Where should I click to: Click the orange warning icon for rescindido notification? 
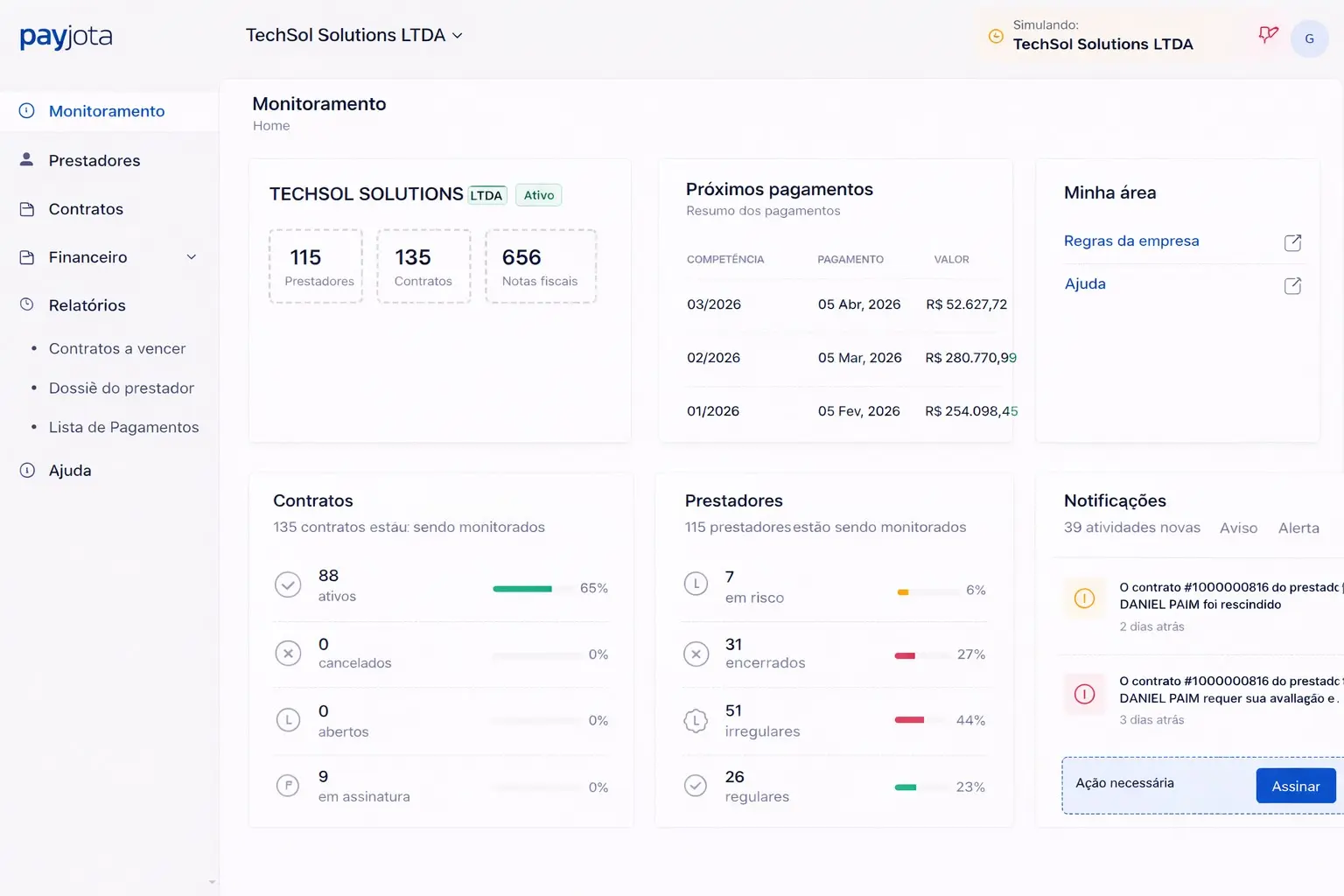pos(1084,598)
